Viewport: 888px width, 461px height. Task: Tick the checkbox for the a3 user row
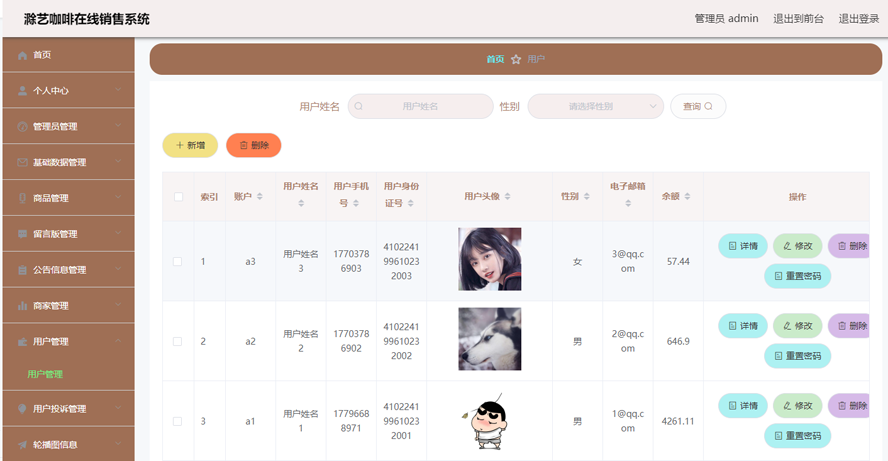pyautogui.click(x=178, y=262)
